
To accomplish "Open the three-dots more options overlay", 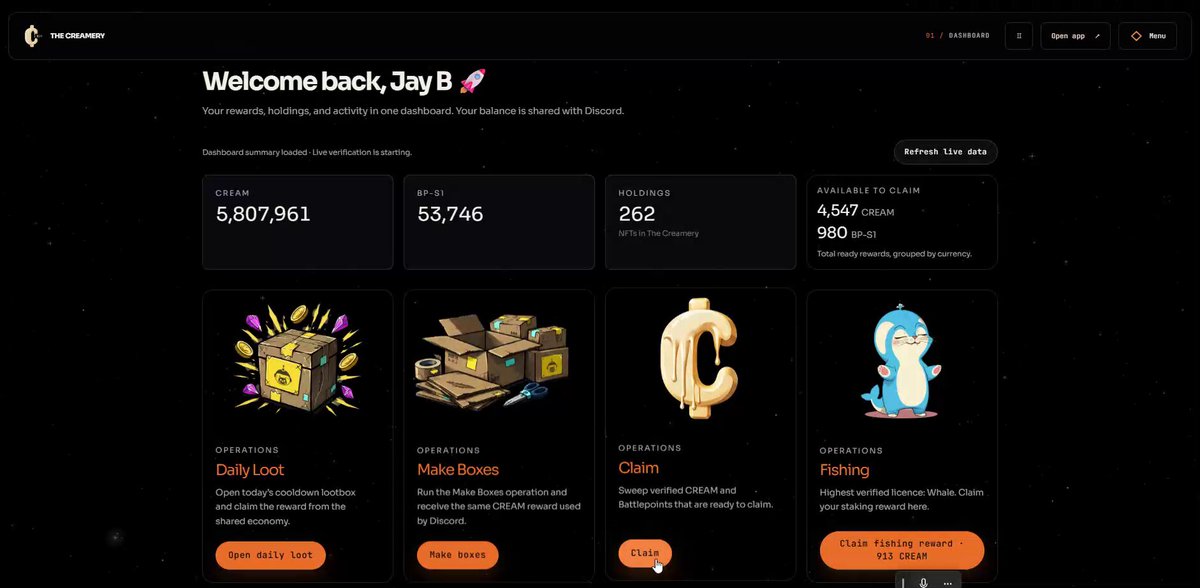I will click(948, 583).
